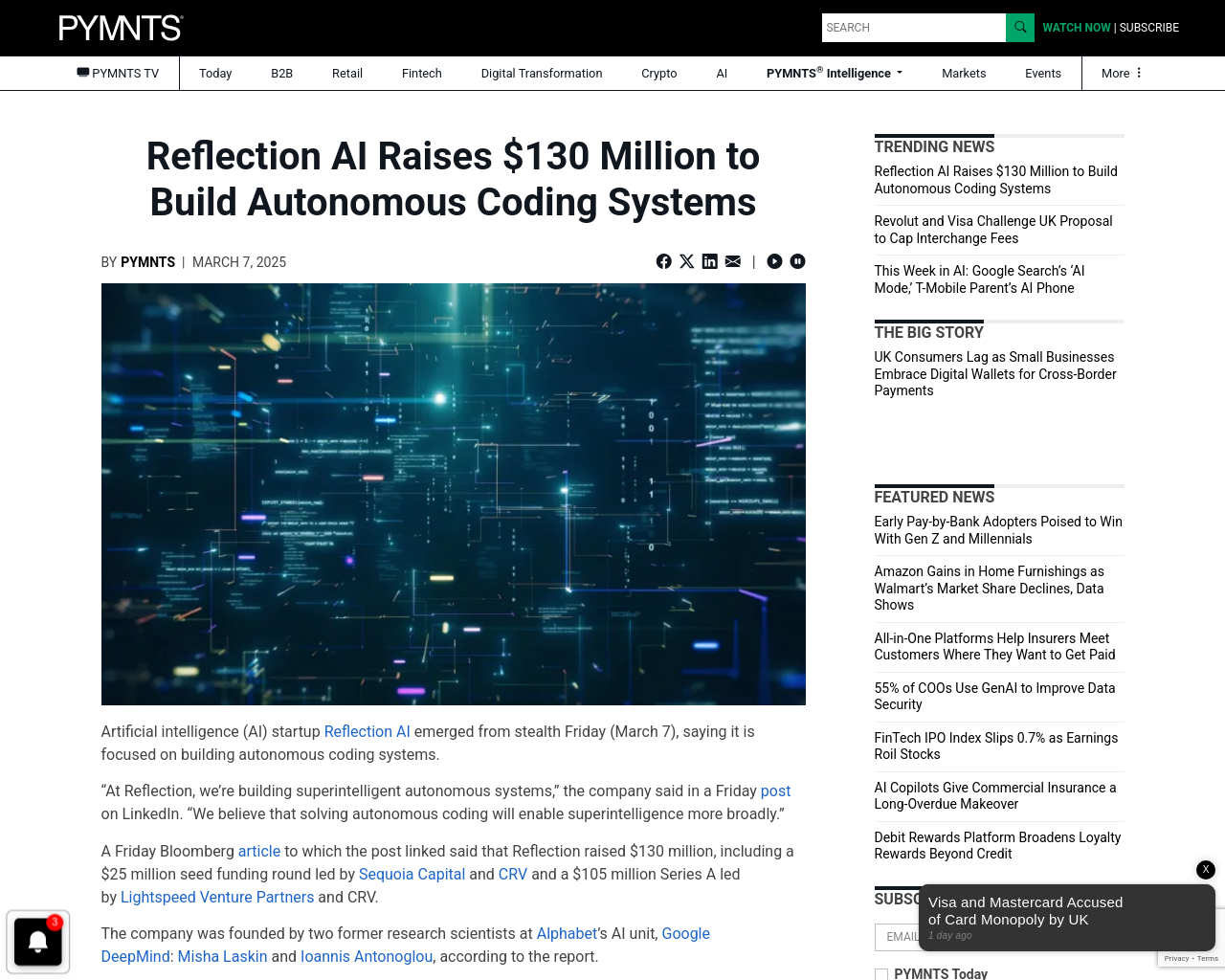This screenshot has width=1225, height=980.
Task: Go to the Retail section
Action: point(347,74)
